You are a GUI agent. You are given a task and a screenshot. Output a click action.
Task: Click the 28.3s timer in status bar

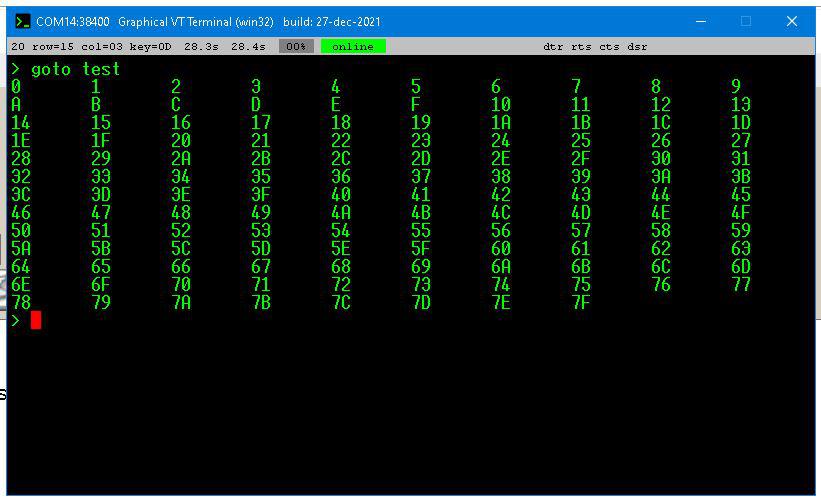pyautogui.click(x=201, y=47)
